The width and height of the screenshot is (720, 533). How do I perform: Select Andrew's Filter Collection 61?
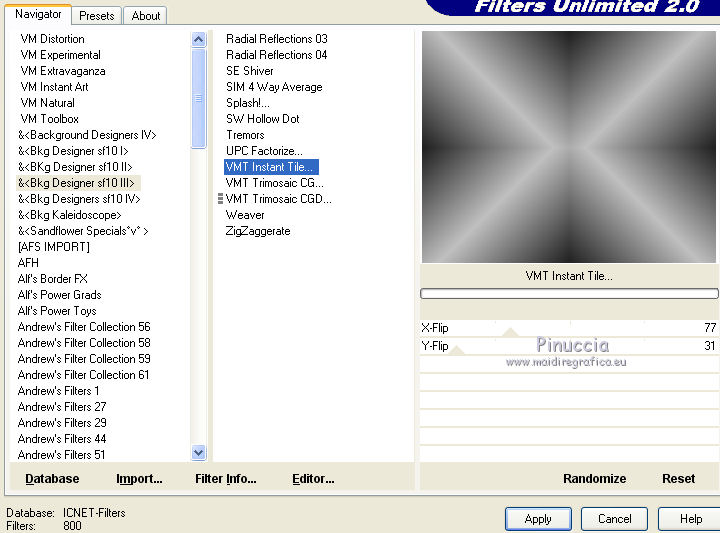[84, 375]
